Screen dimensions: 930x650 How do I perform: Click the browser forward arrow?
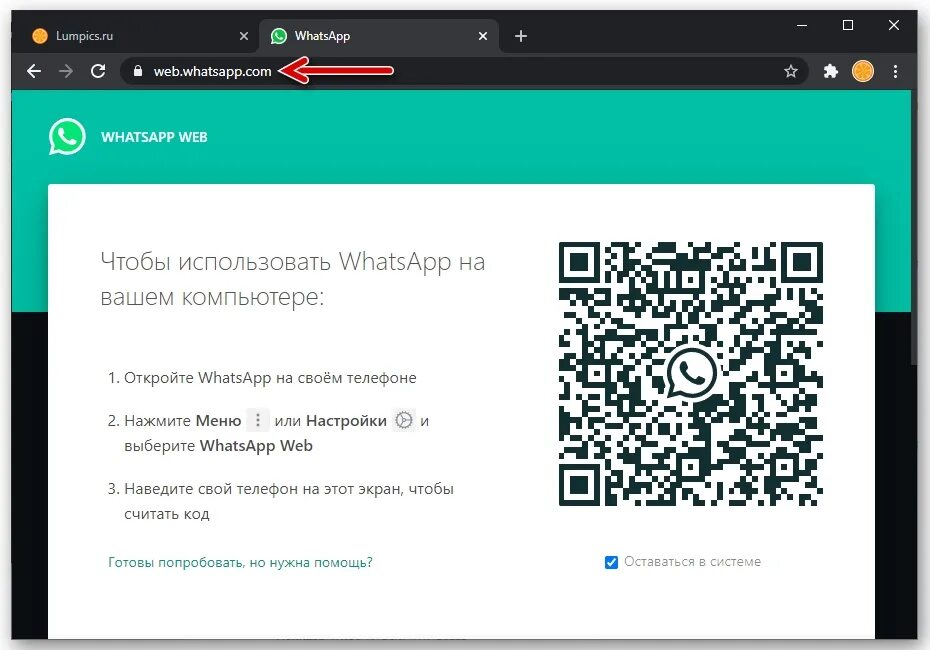coord(66,71)
